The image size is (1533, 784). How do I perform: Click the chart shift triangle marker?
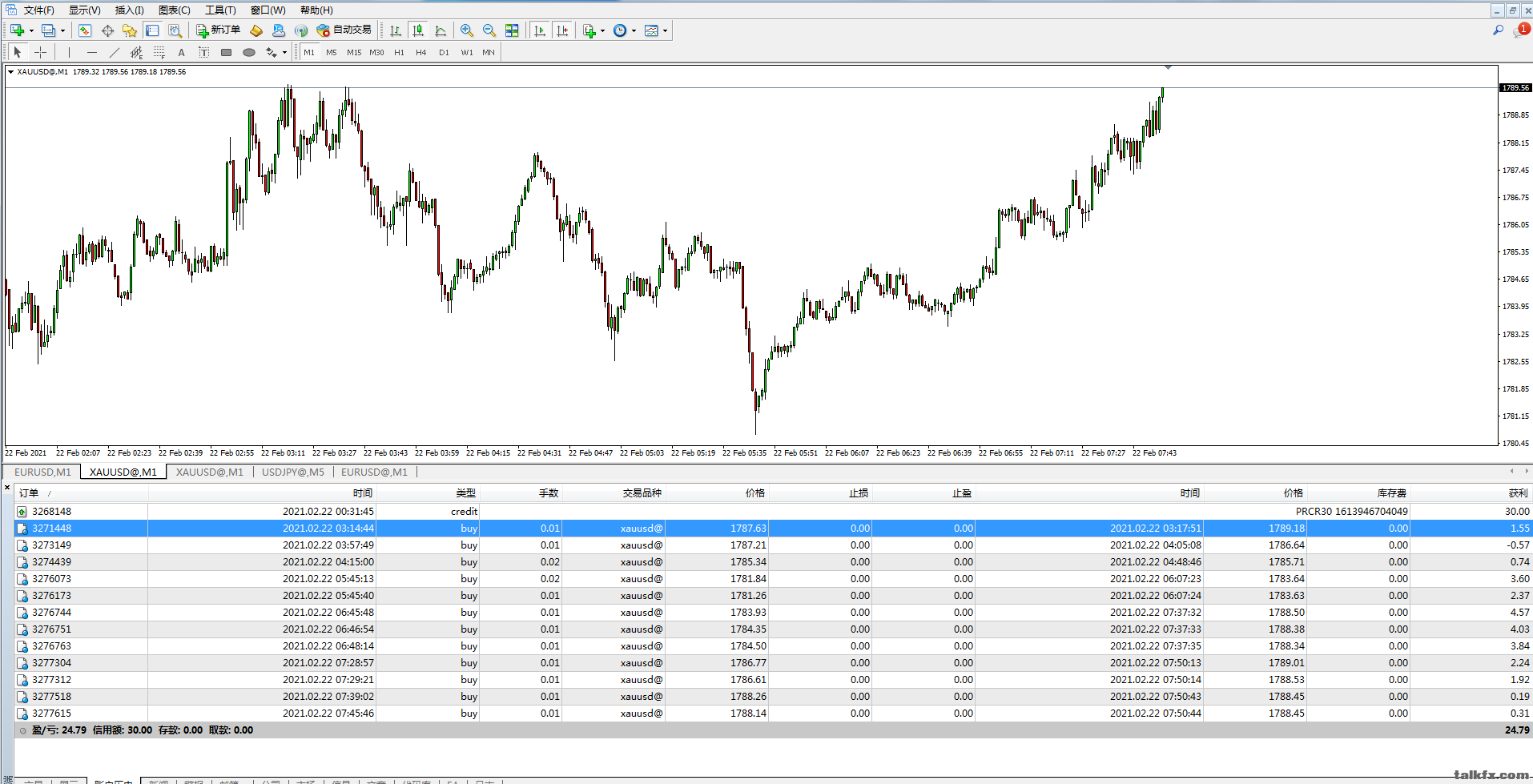click(x=1168, y=68)
